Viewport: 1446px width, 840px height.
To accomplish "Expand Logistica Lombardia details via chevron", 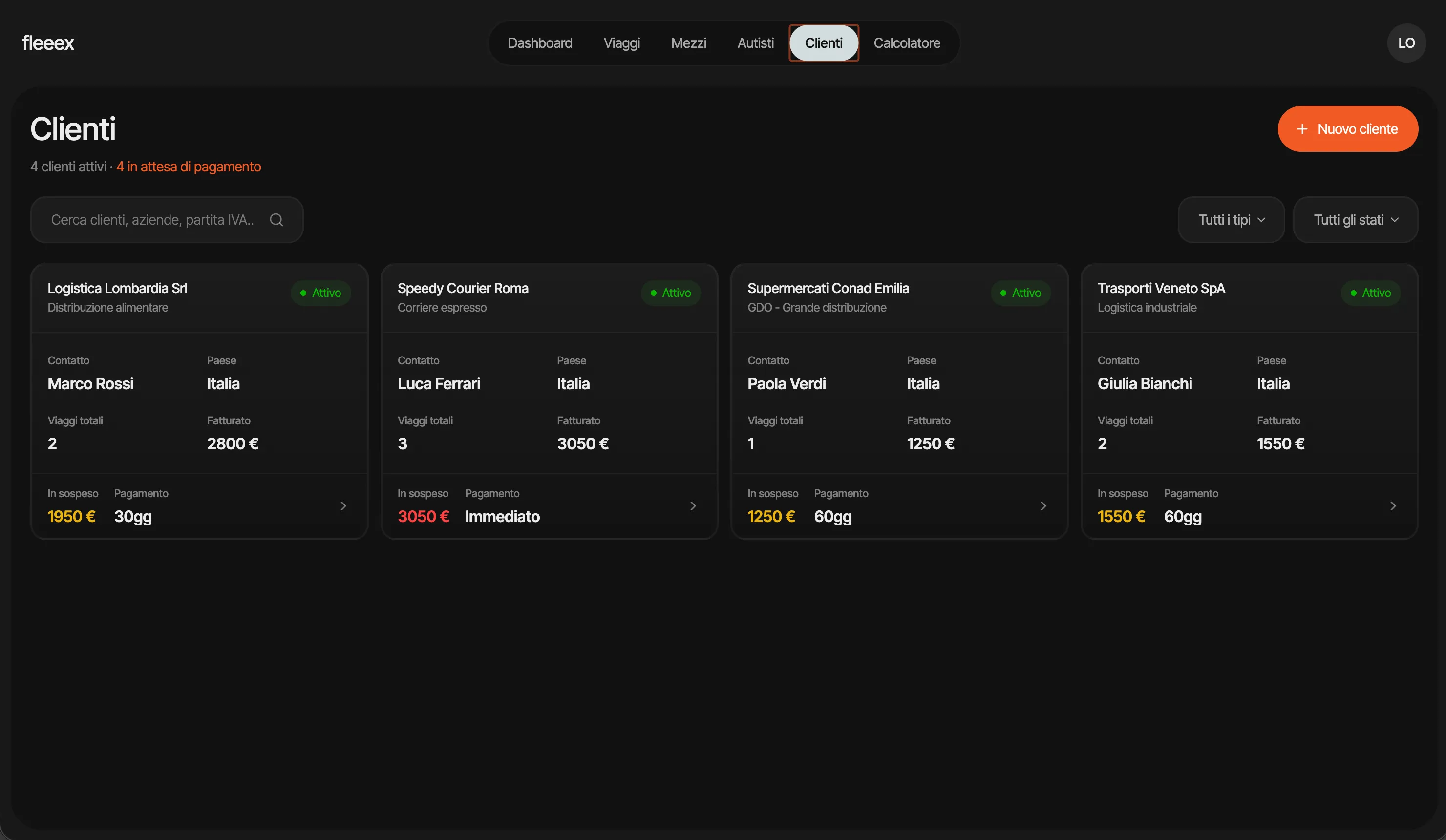I will click(x=343, y=506).
